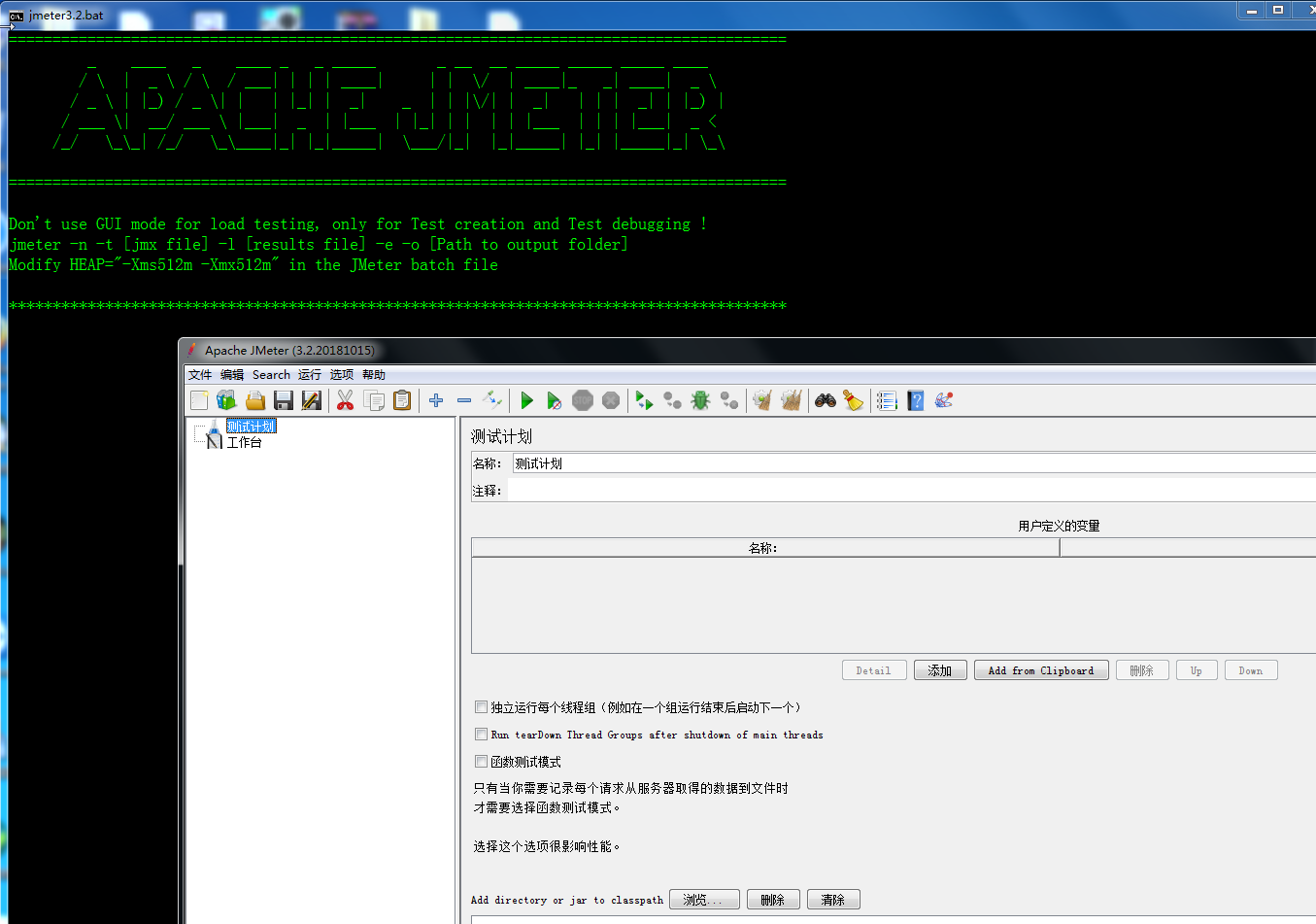The image size is (1316, 924).
Task: Open Search with the binoculars icon
Action: click(826, 400)
